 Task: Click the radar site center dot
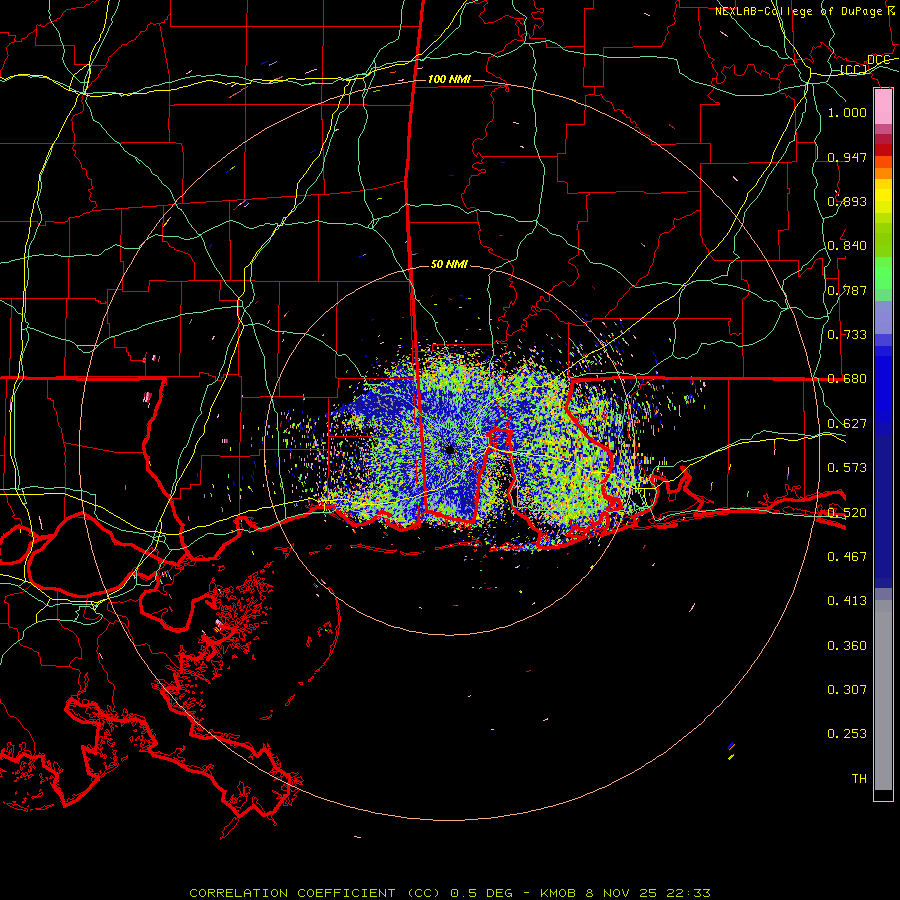[x=450, y=449]
